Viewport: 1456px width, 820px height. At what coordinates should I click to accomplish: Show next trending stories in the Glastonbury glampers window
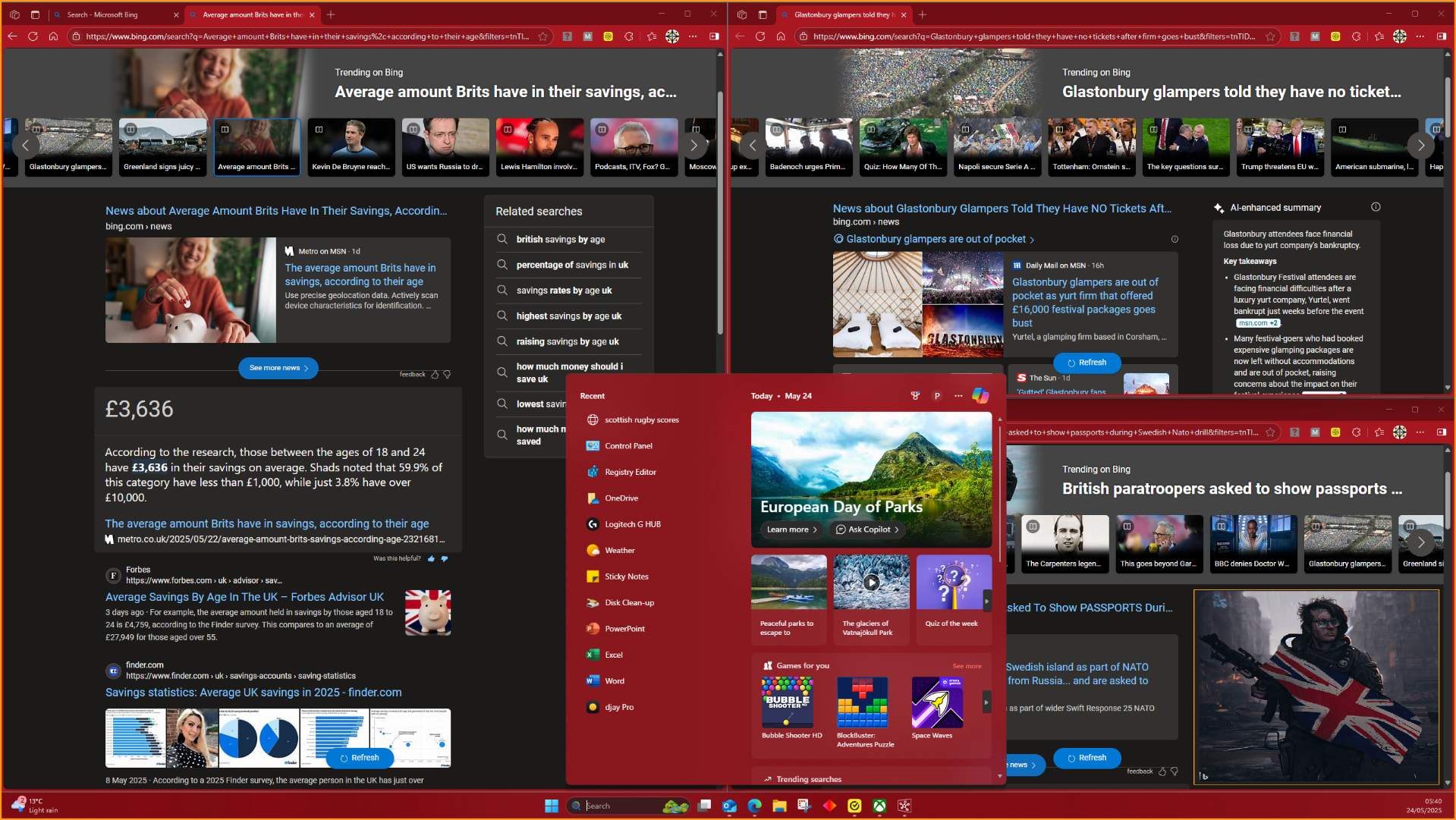(1421, 146)
